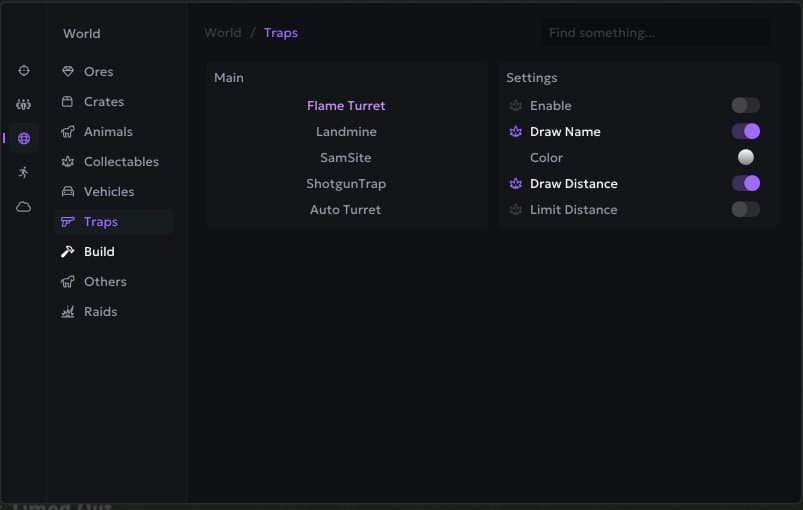
Task: Open the cloud icon section
Action: pos(24,206)
